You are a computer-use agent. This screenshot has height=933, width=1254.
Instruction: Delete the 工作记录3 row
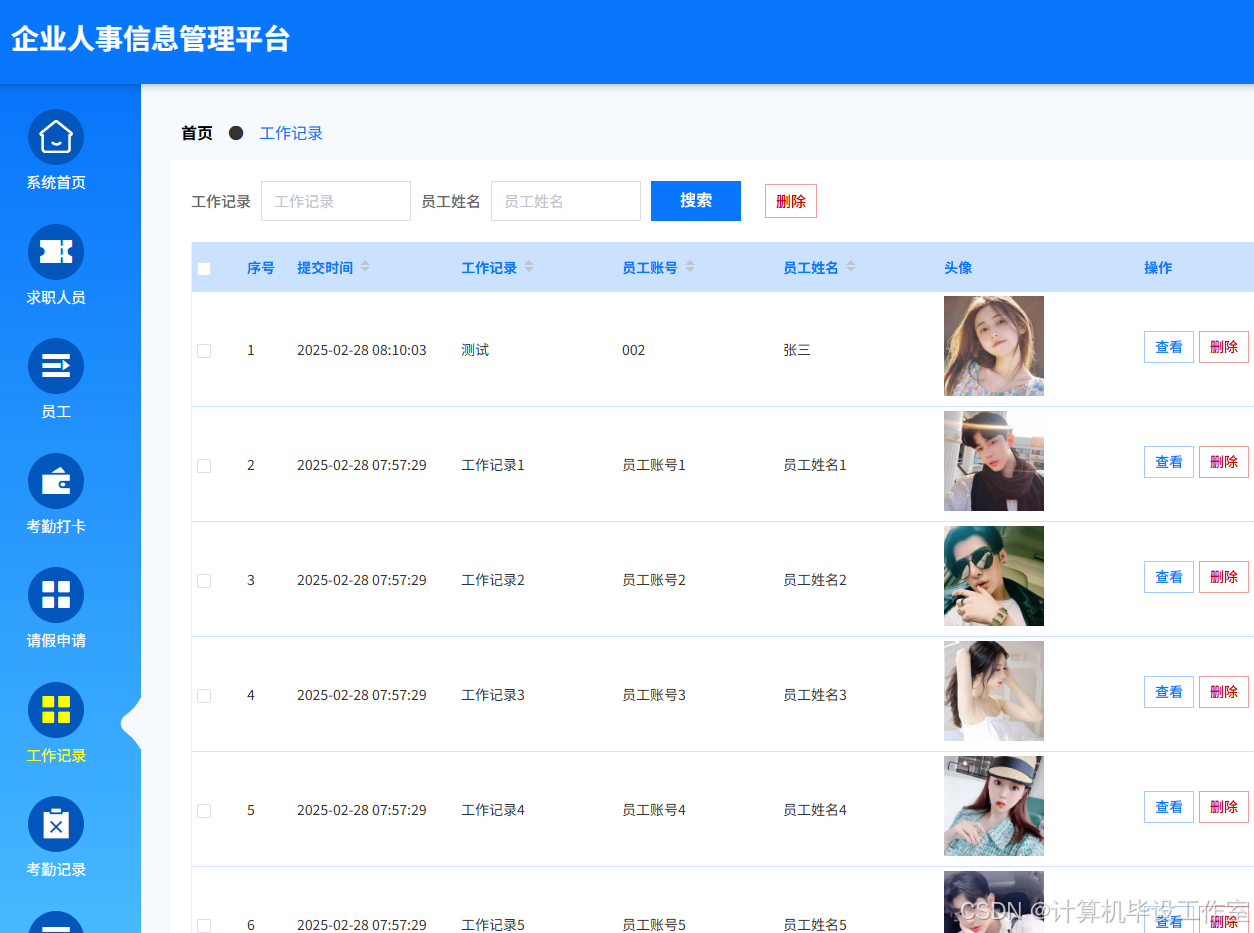click(x=1224, y=692)
